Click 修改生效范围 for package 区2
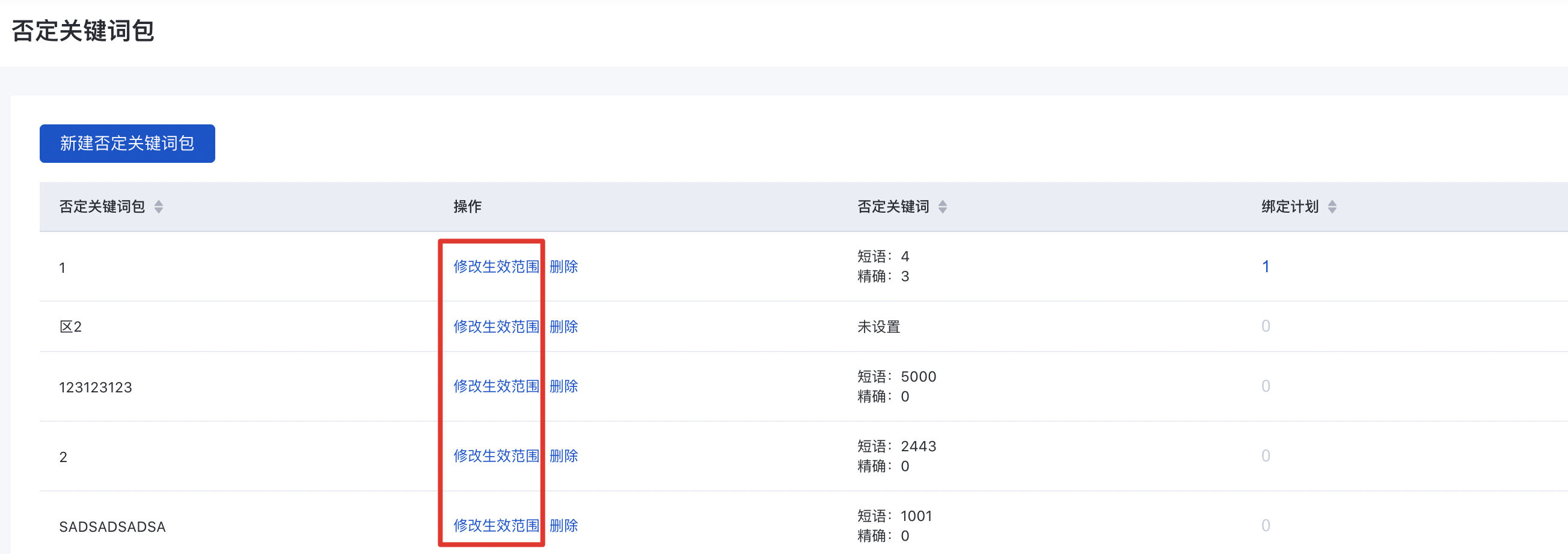 click(x=496, y=326)
